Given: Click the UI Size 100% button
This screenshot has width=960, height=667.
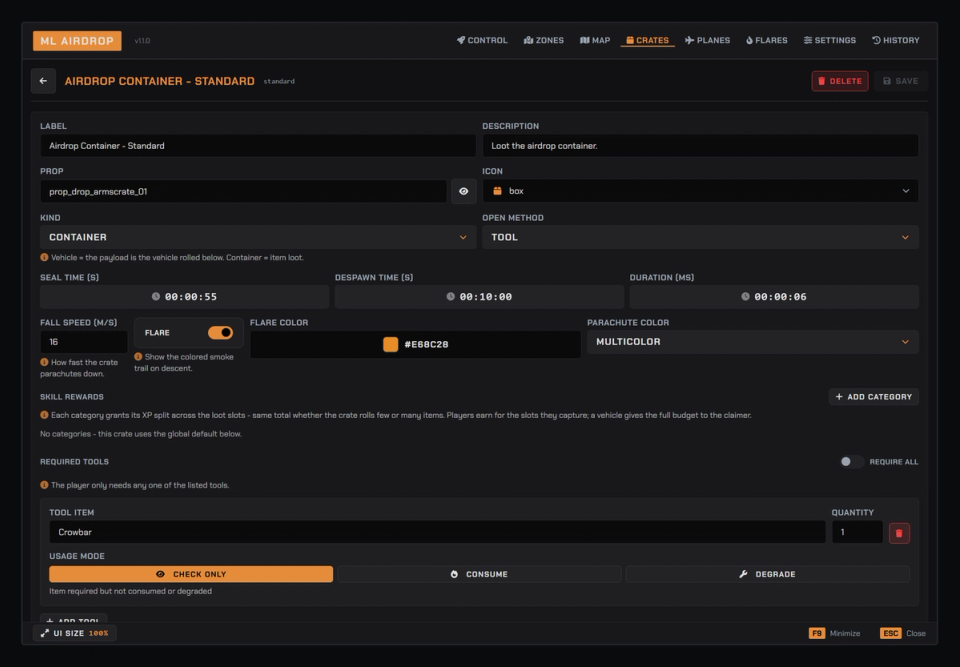Looking at the screenshot, I should [x=75, y=633].
